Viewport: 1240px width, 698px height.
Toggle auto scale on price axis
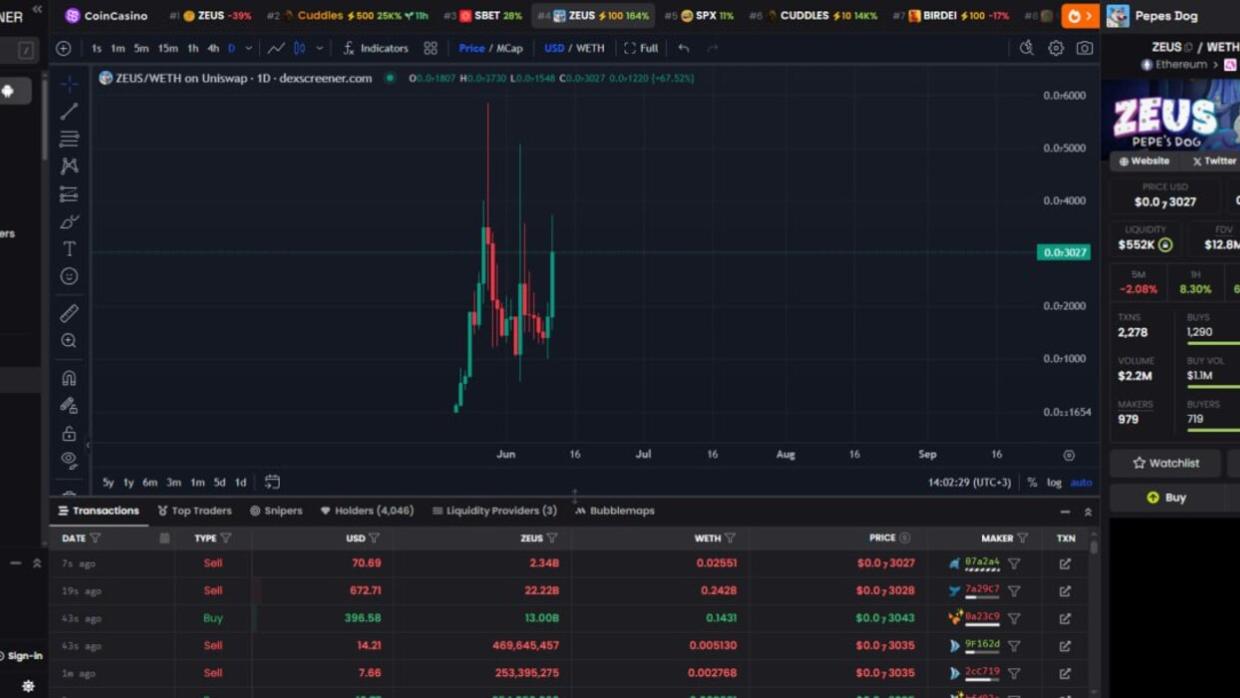click(1081, 483)
